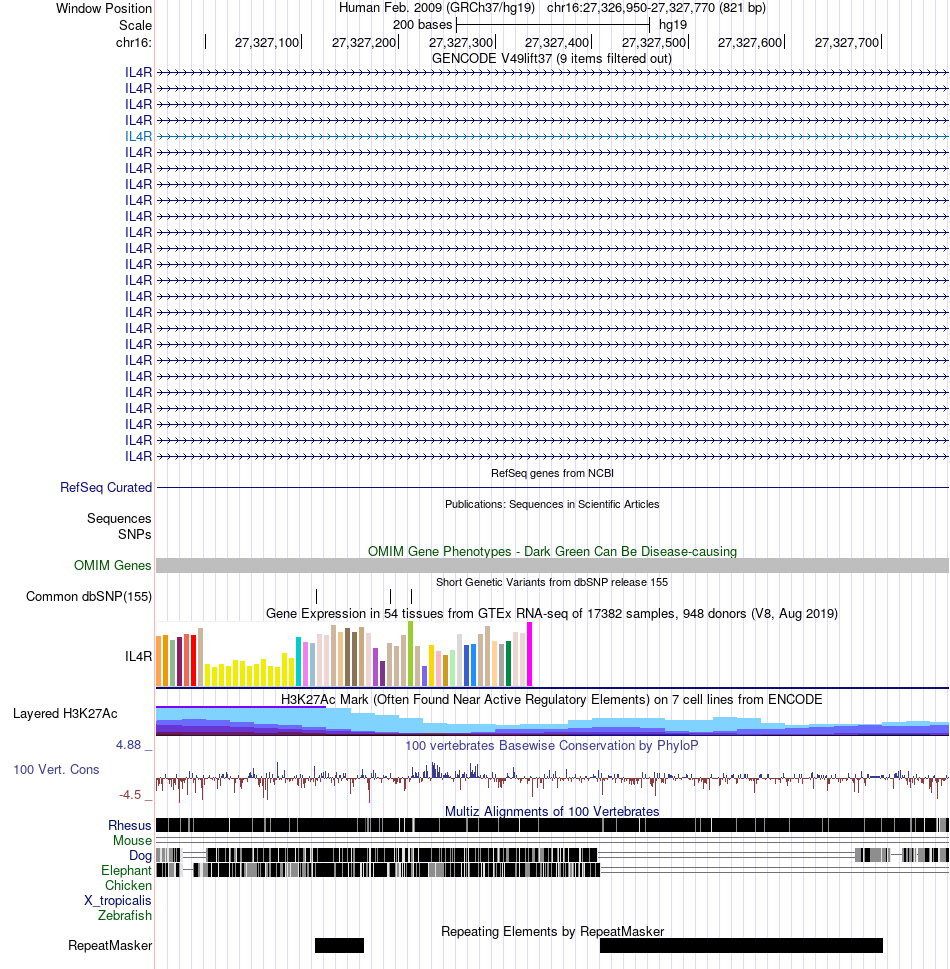Click the 'Dog' species label
This screenshot has width=950, height=969.
click(140, 855)
